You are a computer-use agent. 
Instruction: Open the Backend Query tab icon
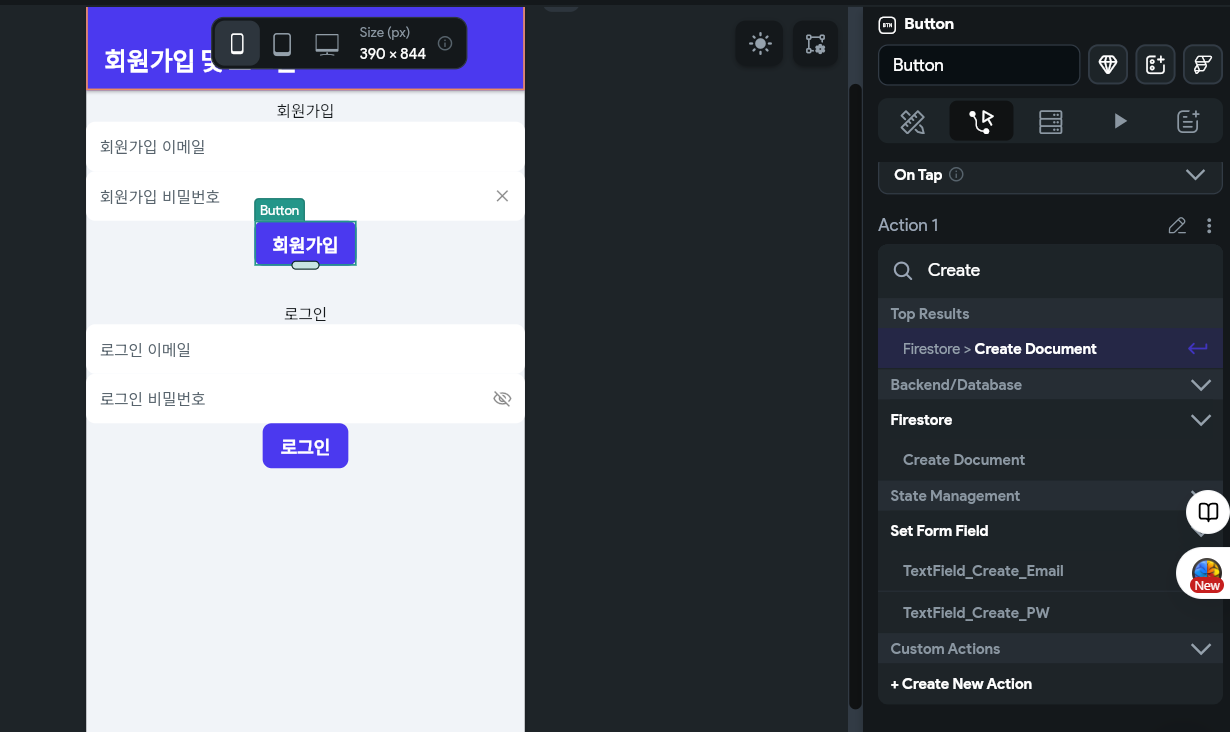coord(1050,122)
